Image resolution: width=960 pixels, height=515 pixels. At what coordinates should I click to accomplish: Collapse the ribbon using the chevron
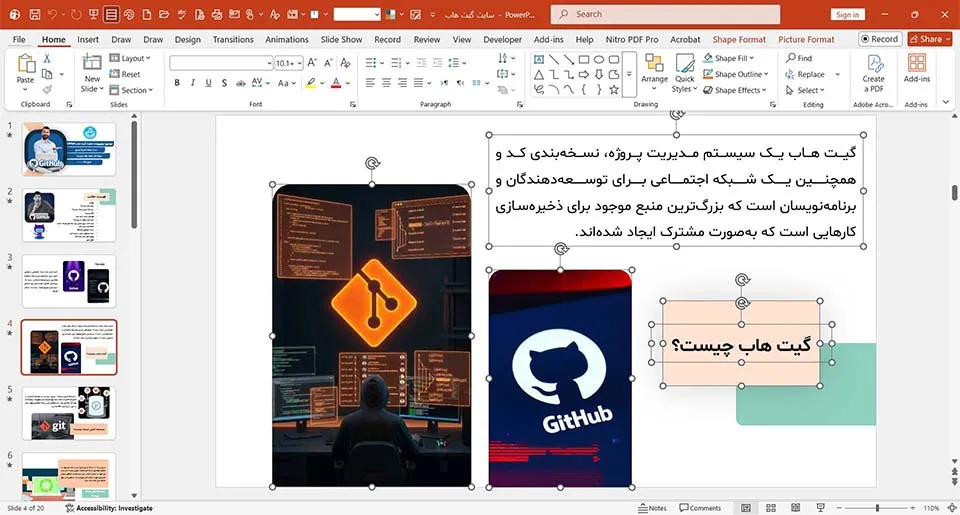coord(947,102)
